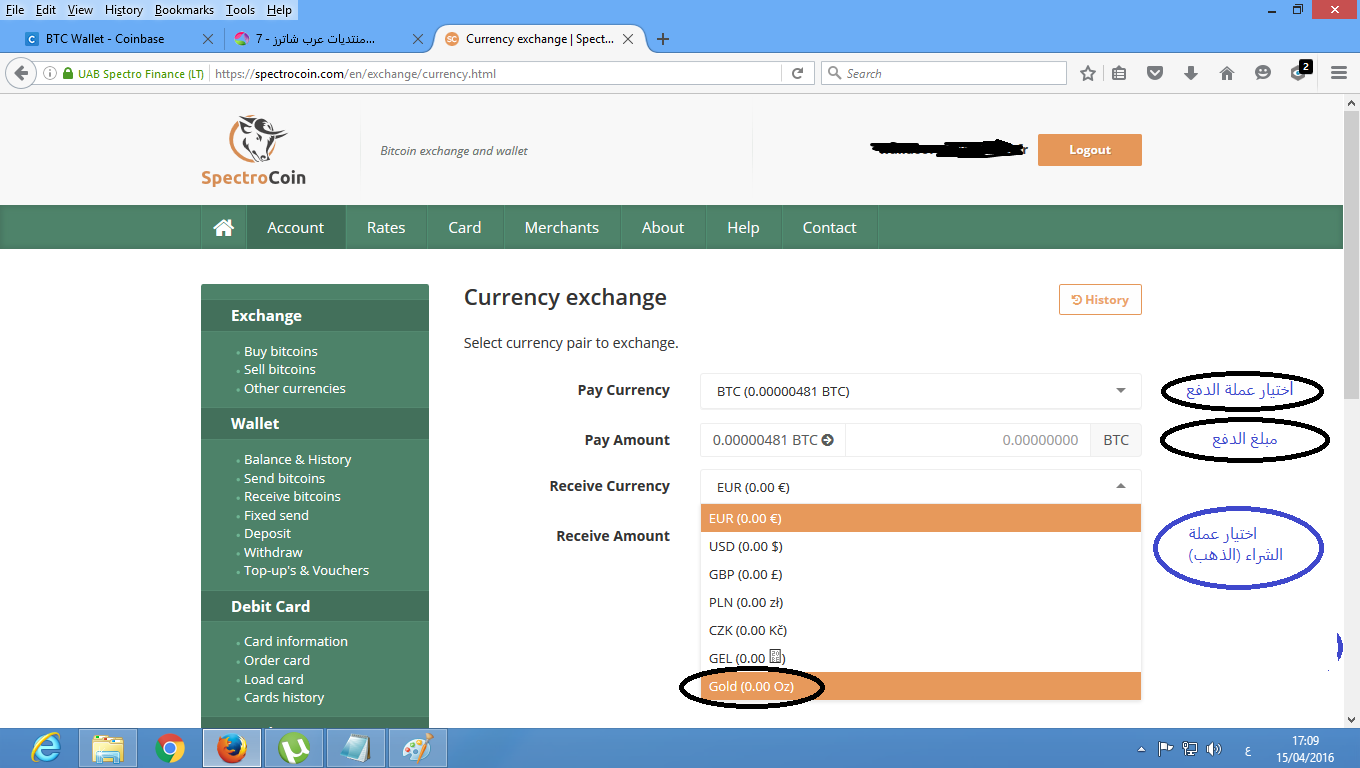Choose CZK (0.00 Kč) option
This screenshot has width=1360, height=768.
tap(920, 630)
